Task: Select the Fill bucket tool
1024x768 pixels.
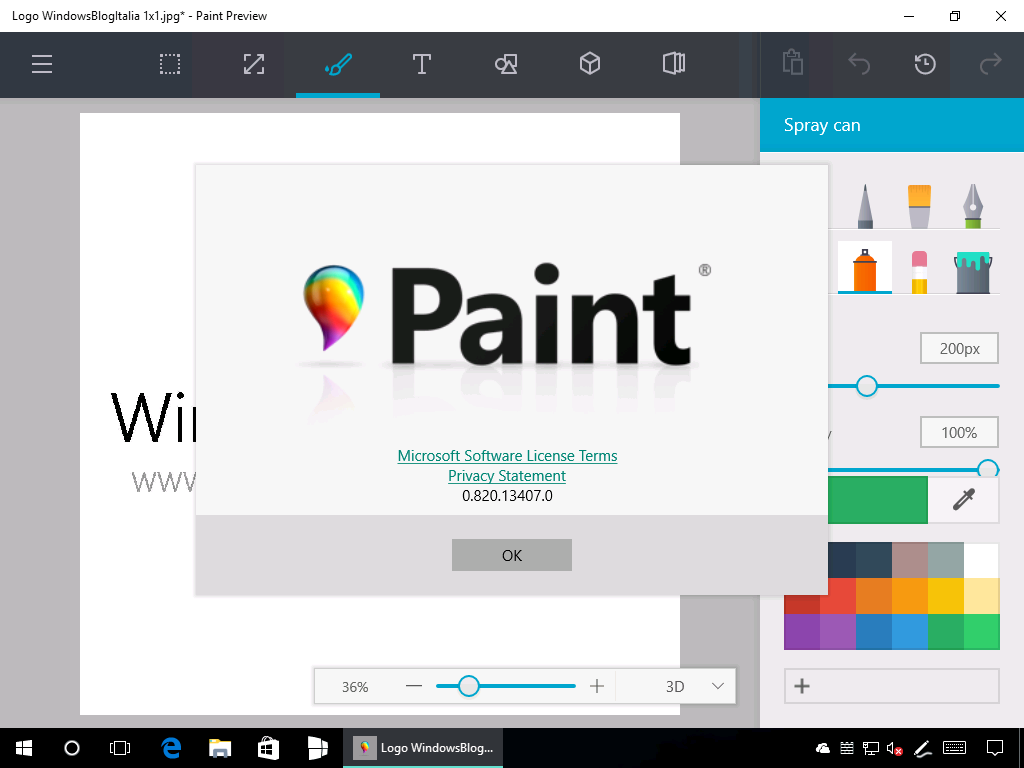Action: (970, 268)
